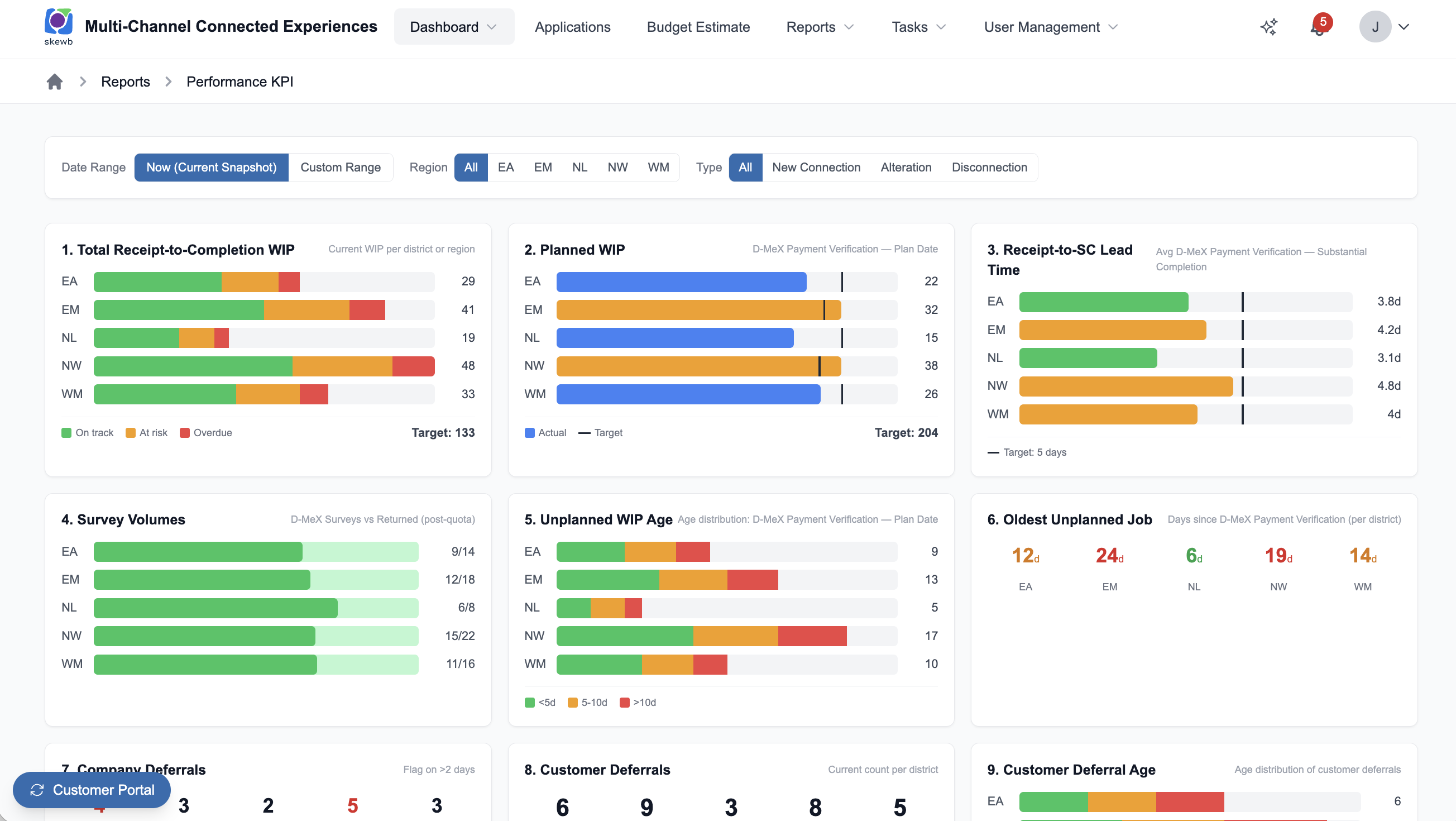Switch to Custom Range date option
Viewport: 1456px width, 821px height.
[340, 168]
